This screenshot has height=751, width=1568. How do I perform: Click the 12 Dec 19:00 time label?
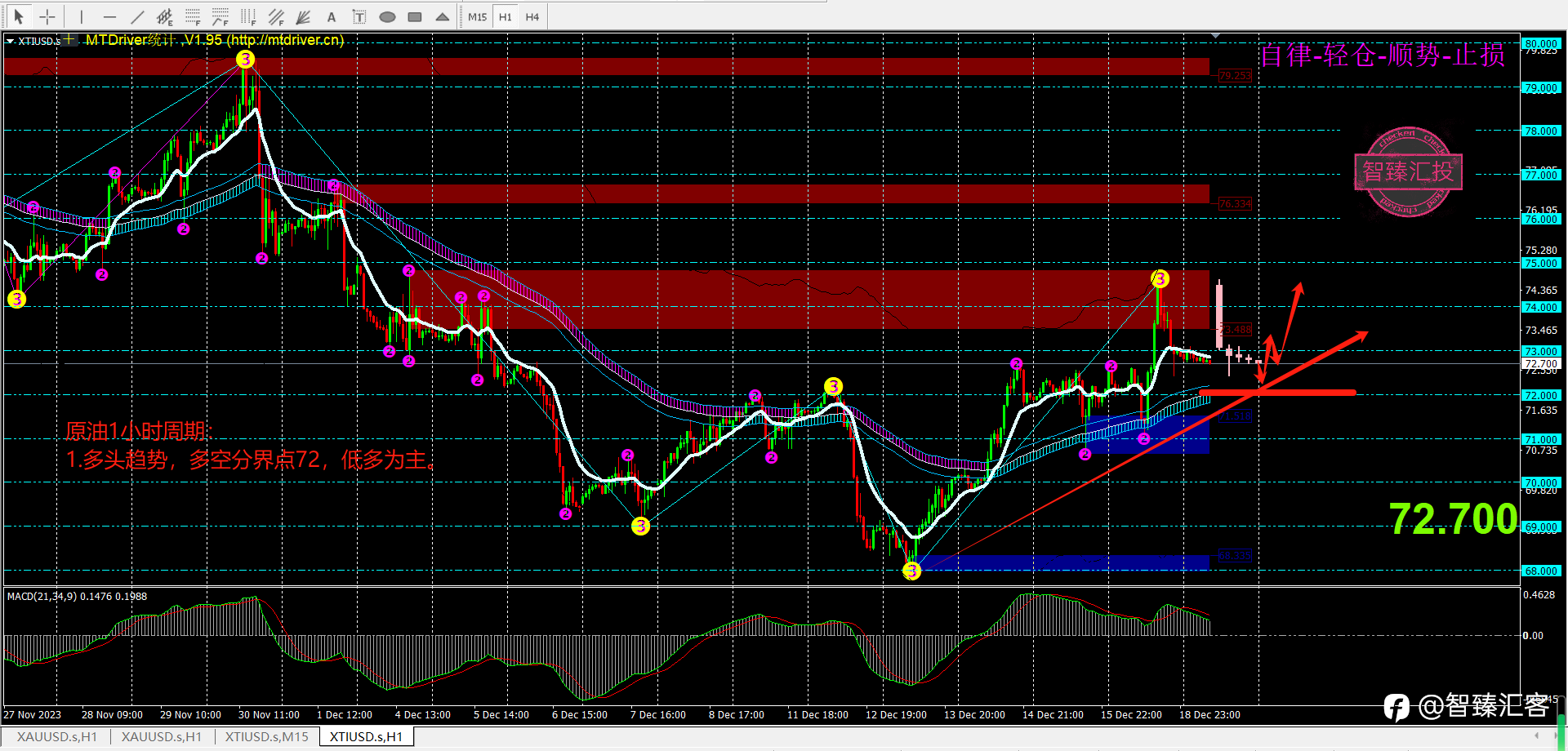(896, 714)
